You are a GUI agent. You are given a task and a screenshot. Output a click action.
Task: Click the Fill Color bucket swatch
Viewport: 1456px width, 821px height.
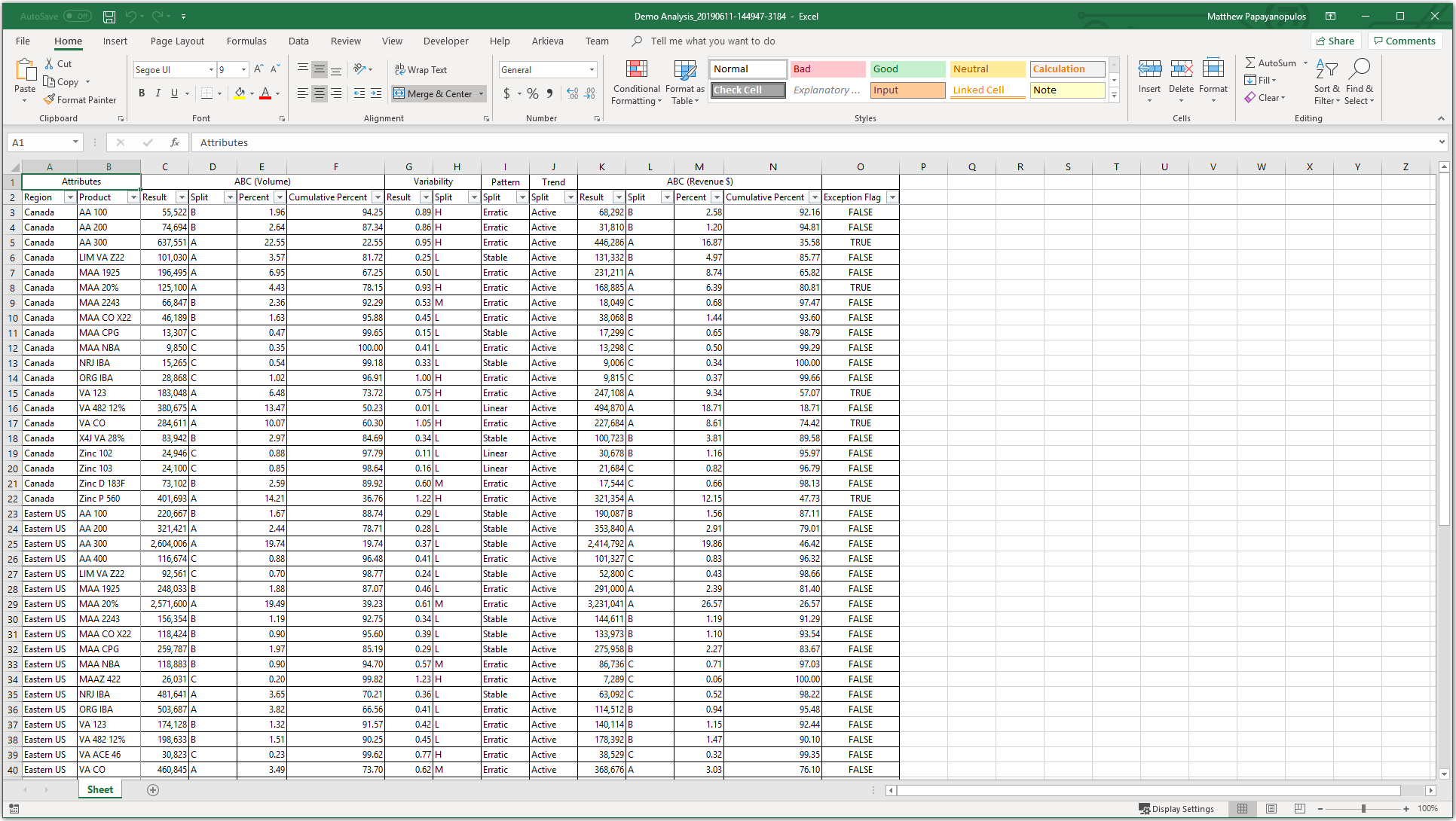click(240, 93)
